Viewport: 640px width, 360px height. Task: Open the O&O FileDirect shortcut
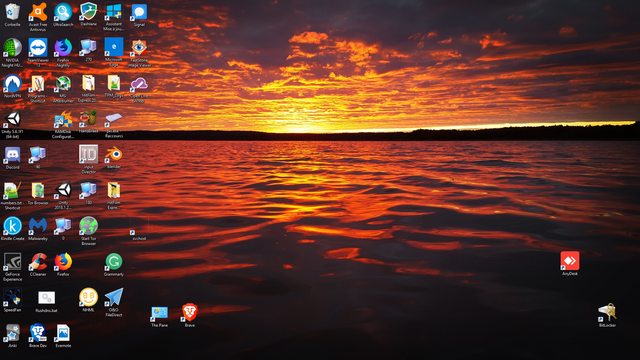point(113,299)
